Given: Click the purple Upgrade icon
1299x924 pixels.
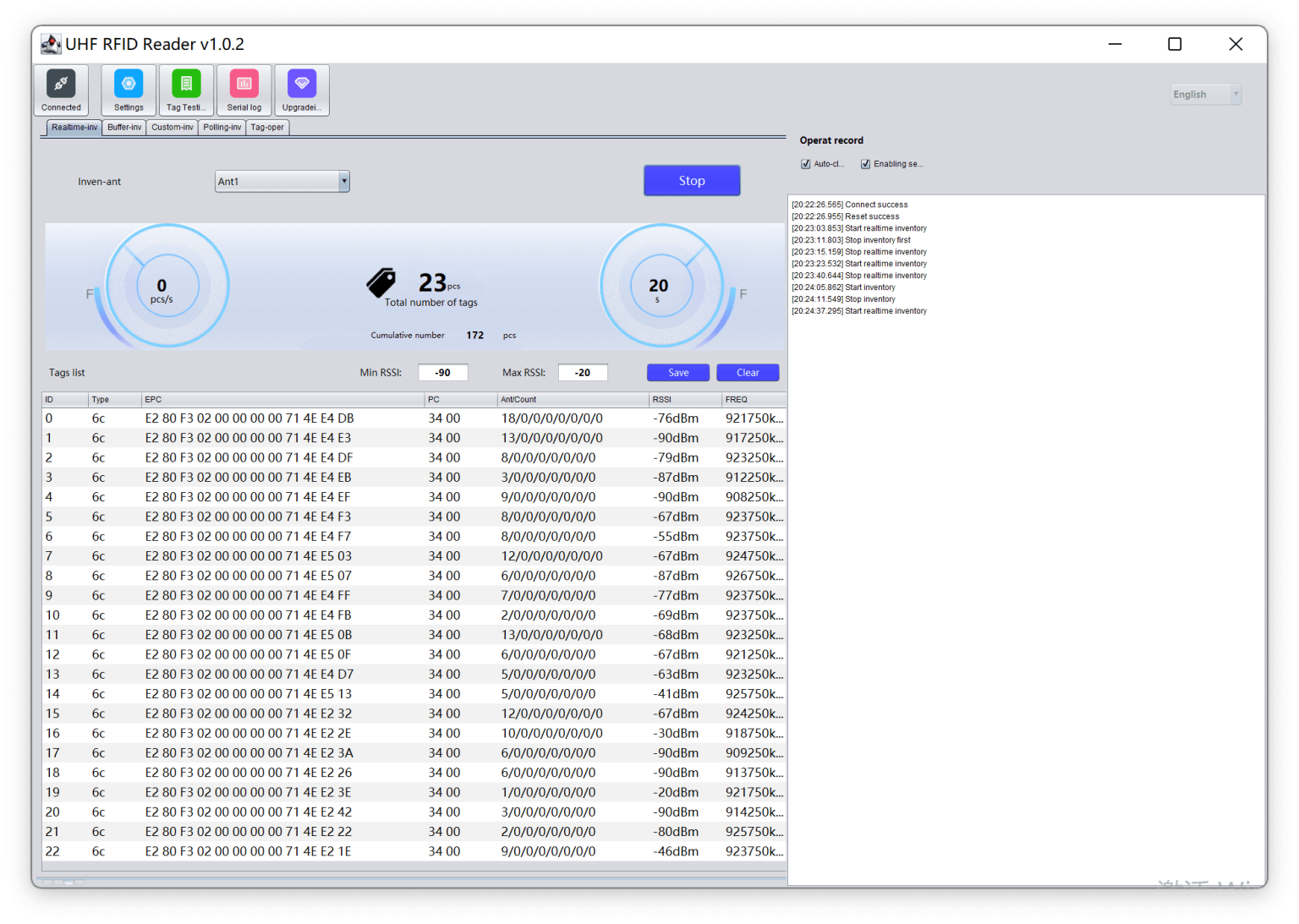Looking at the screenshot, I should [x=302, y=84].
